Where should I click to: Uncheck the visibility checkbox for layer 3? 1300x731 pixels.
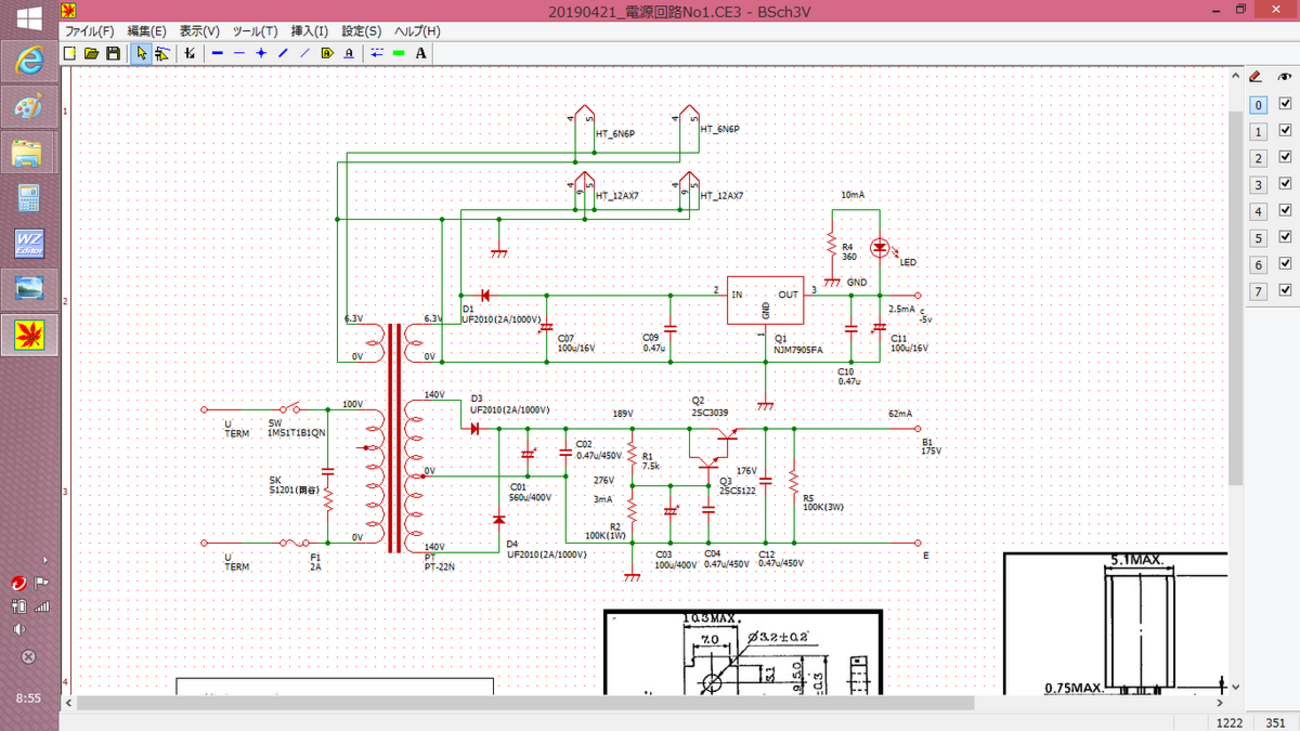point(1286,184)
